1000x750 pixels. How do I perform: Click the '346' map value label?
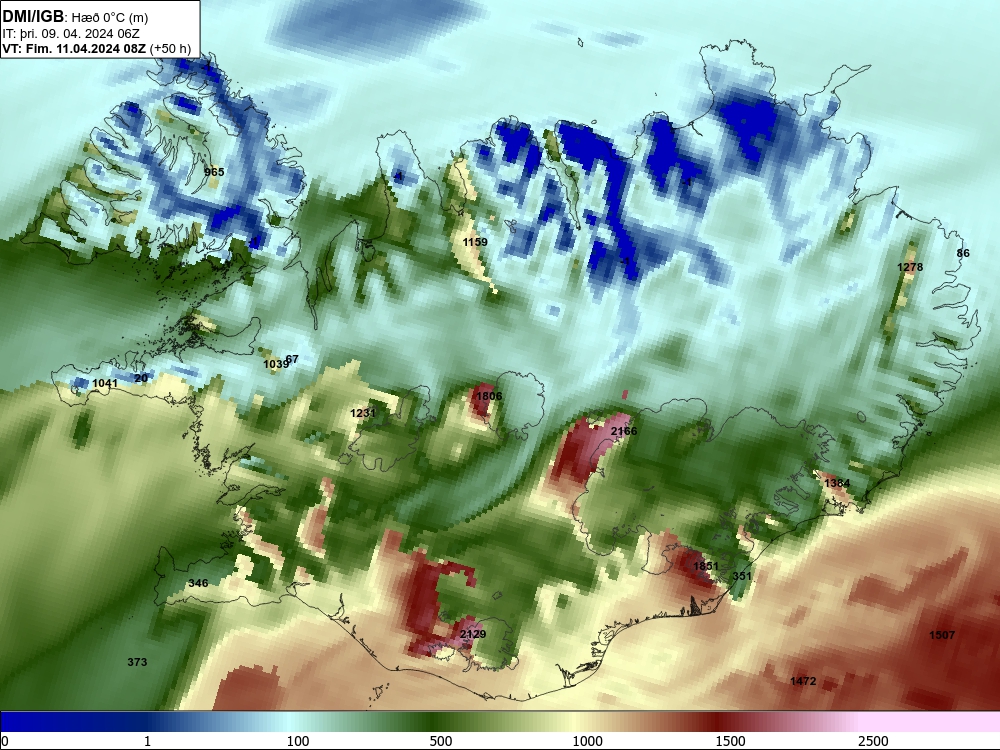pyautogui.click(x=198, y=583)
